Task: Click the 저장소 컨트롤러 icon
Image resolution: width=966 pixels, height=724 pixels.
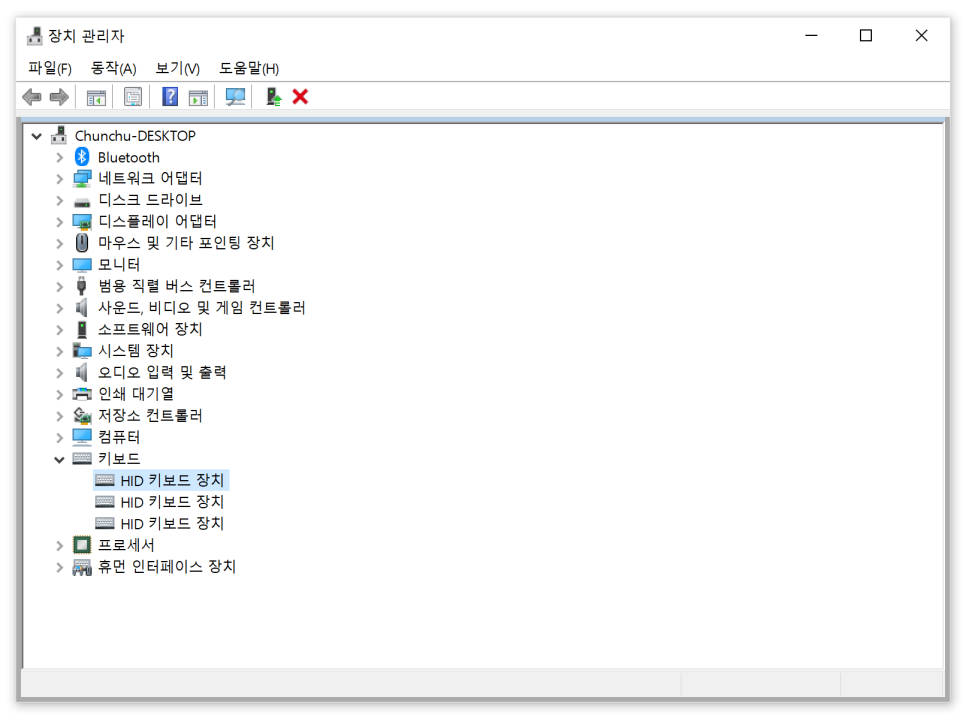Action: [82, 415]
